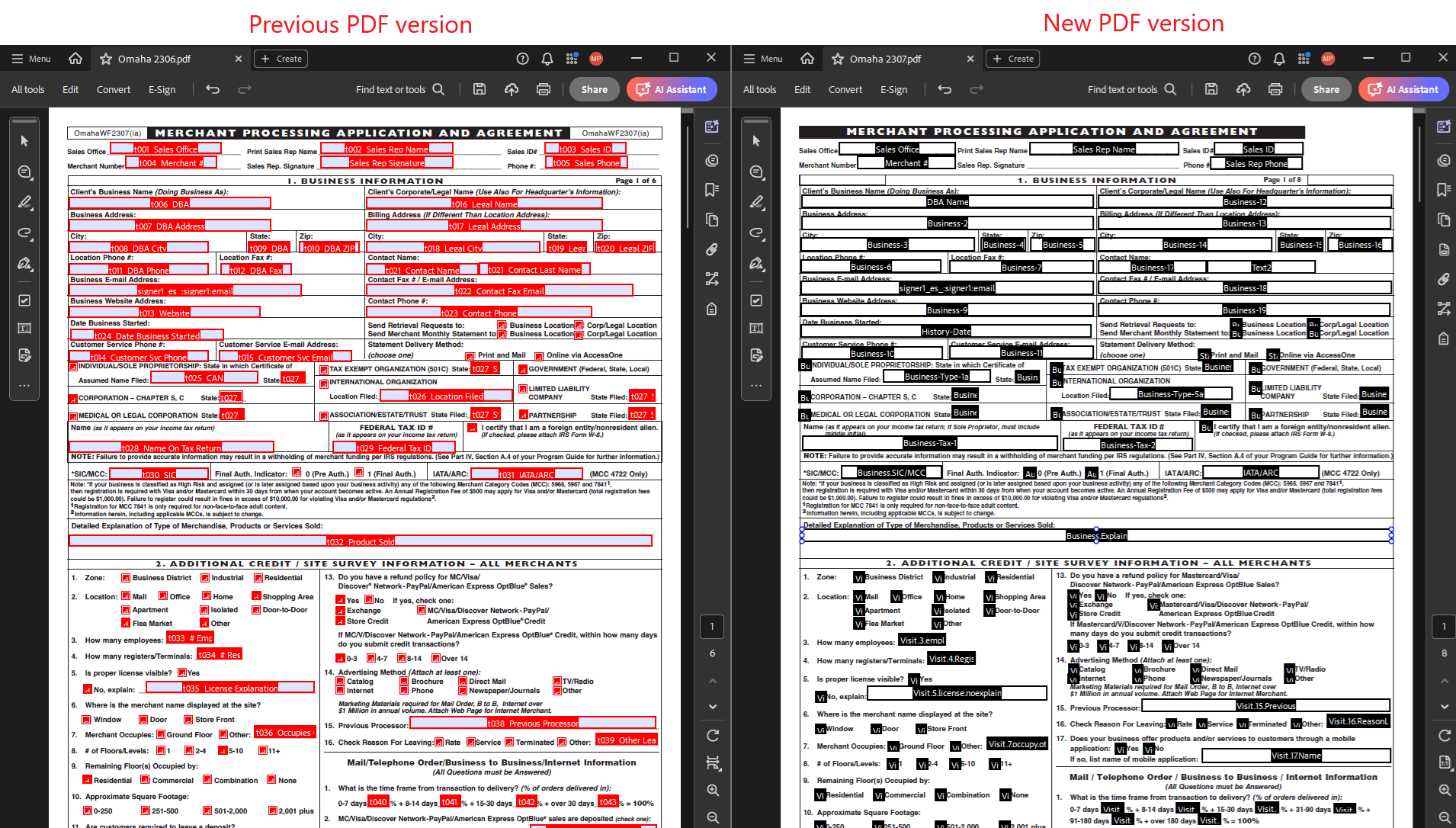Check Business District checkbox in left document
This screenshot has height=828, width=1456.
[x=126, y=578]
